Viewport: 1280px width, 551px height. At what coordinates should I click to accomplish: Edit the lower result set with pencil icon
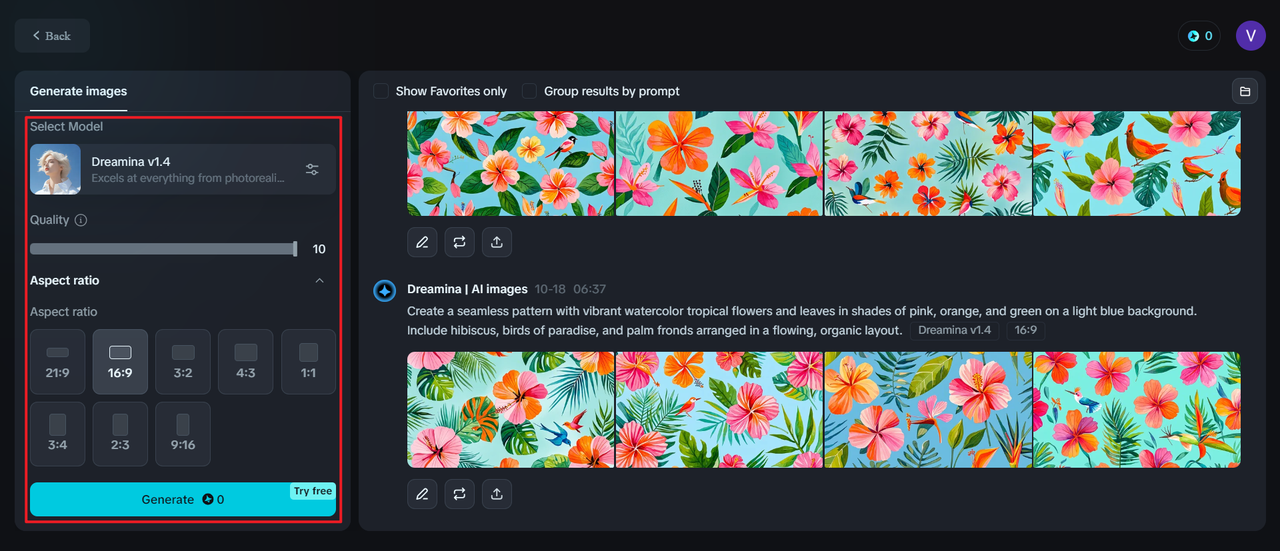[422, 494]
